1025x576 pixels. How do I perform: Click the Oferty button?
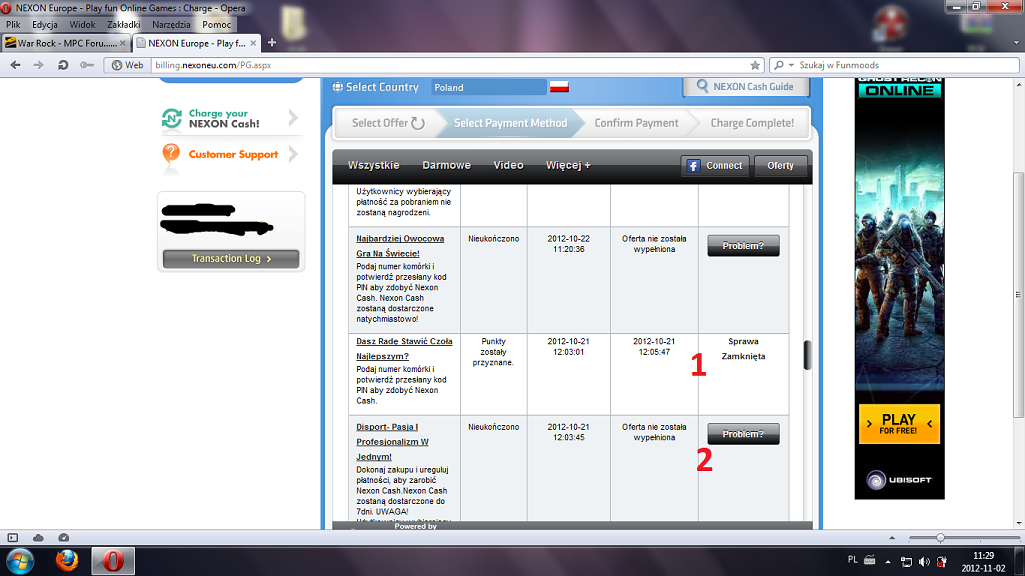[x=781, y=165]
